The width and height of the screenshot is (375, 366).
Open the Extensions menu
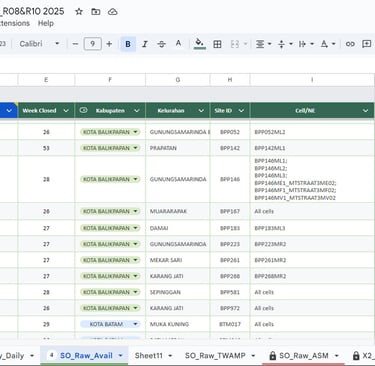(x=15, y=23)
